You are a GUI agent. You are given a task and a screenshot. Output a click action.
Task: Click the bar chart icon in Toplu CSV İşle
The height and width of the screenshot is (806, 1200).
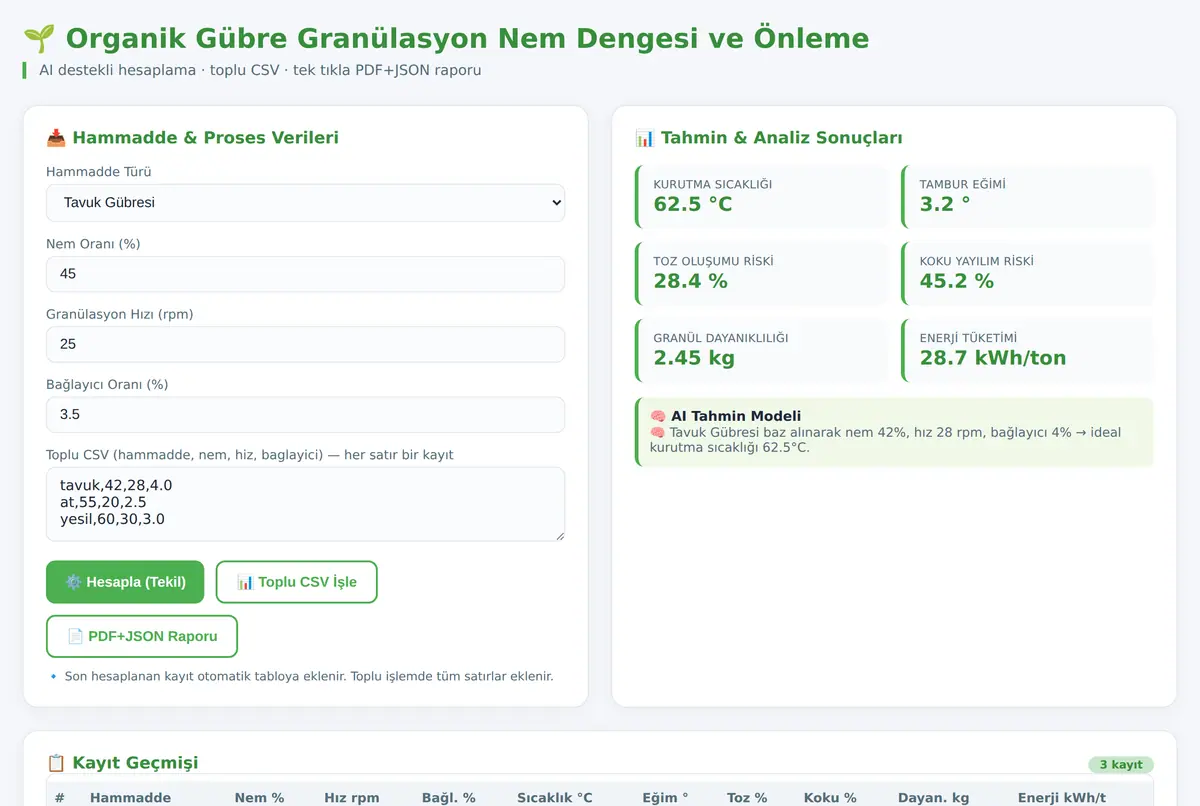(x=245, y=582)
